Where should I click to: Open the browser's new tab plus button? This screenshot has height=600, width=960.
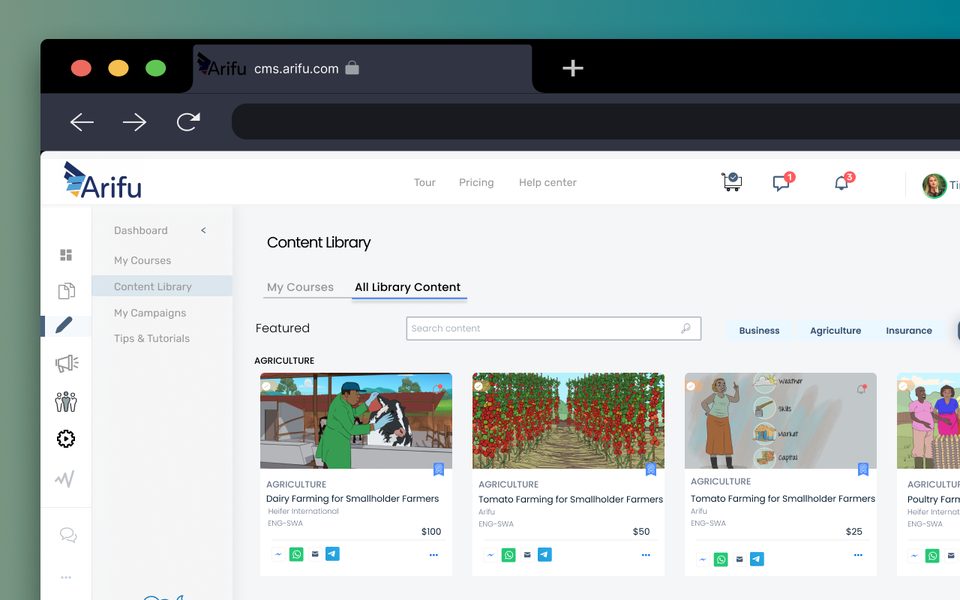pos(572,68)
